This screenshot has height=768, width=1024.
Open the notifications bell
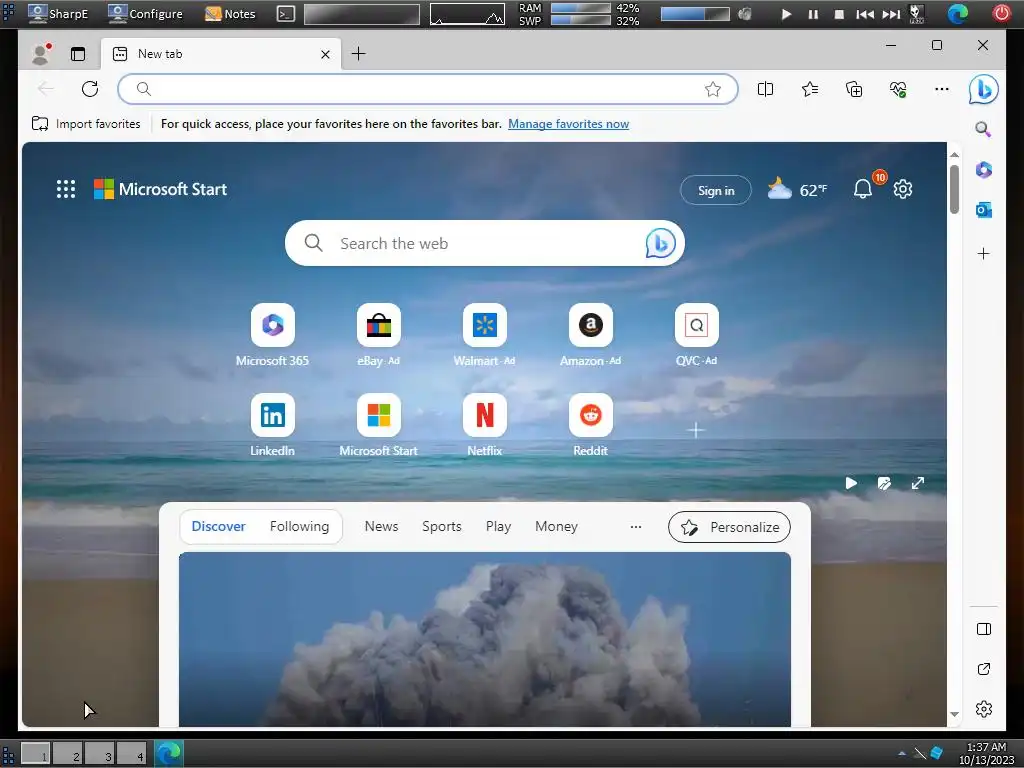click(863, 189)
